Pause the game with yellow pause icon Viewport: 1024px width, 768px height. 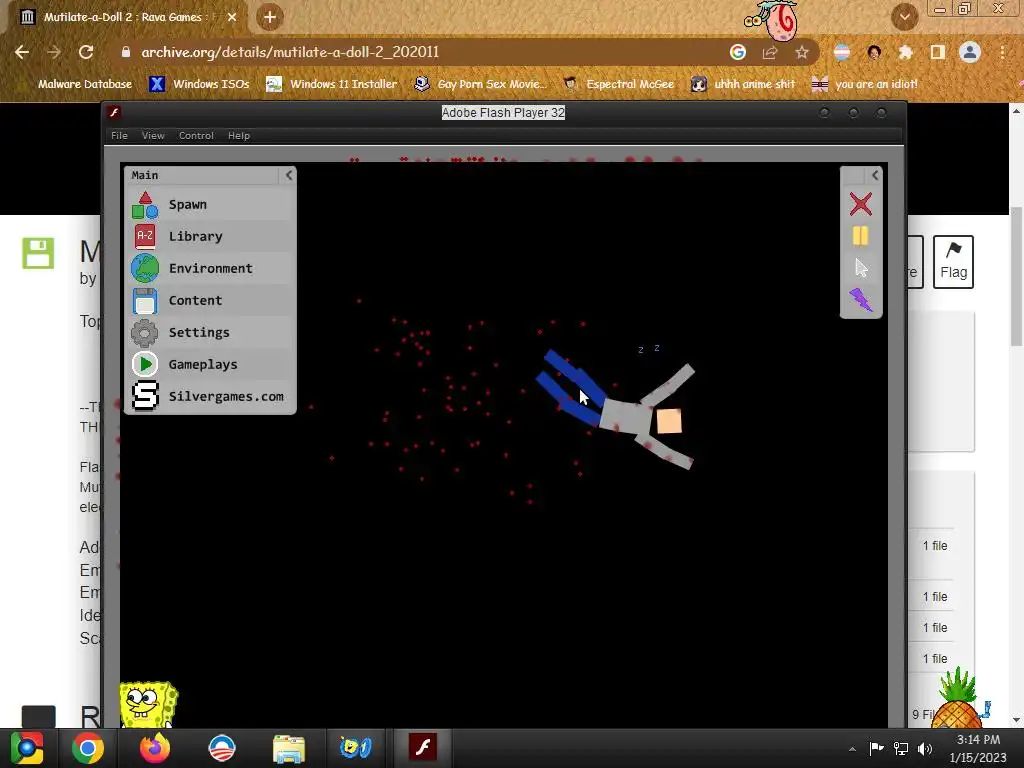tap(861, 236)
